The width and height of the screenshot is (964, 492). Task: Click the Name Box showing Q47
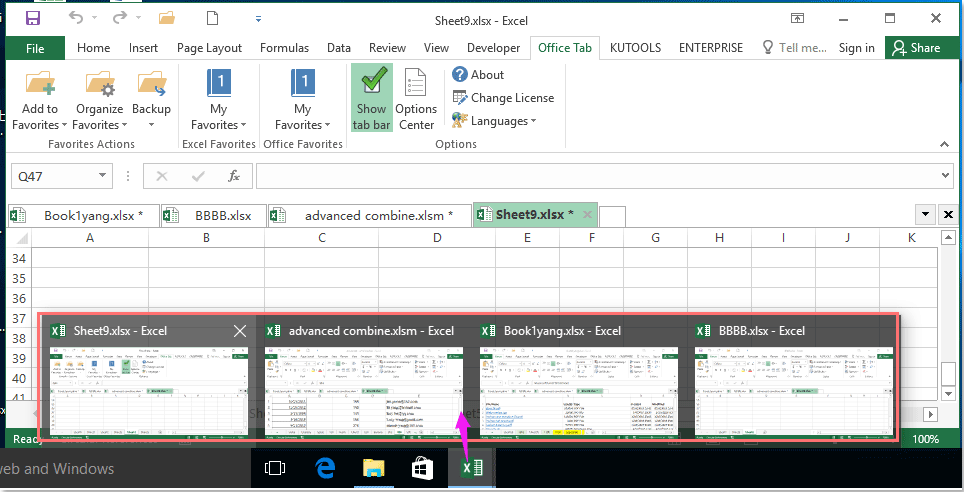(x=53, y=177)
